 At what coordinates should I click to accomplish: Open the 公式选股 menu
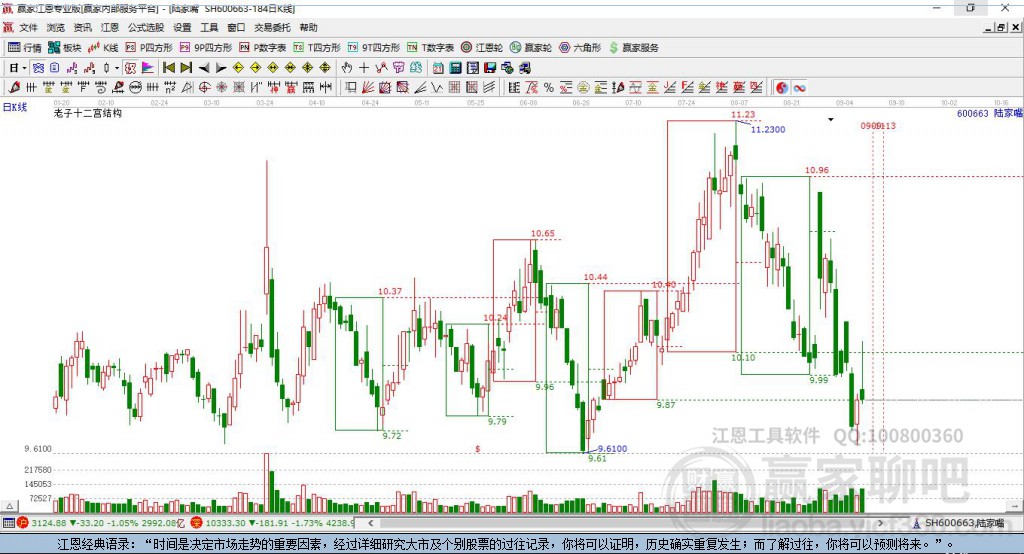[x=146, y=27]
